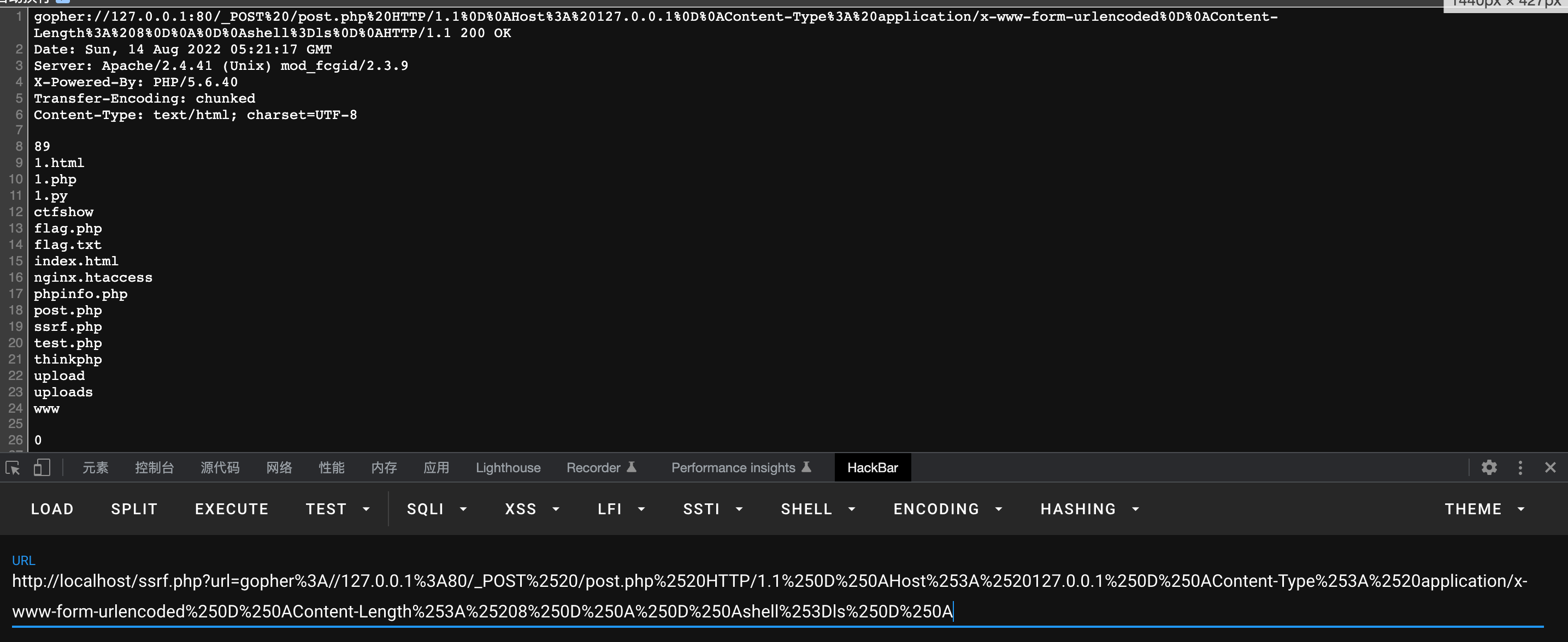Click the 1.py entry
Image resolution: width=1568 pixels, height=642 pixels.
pos(50,196)
